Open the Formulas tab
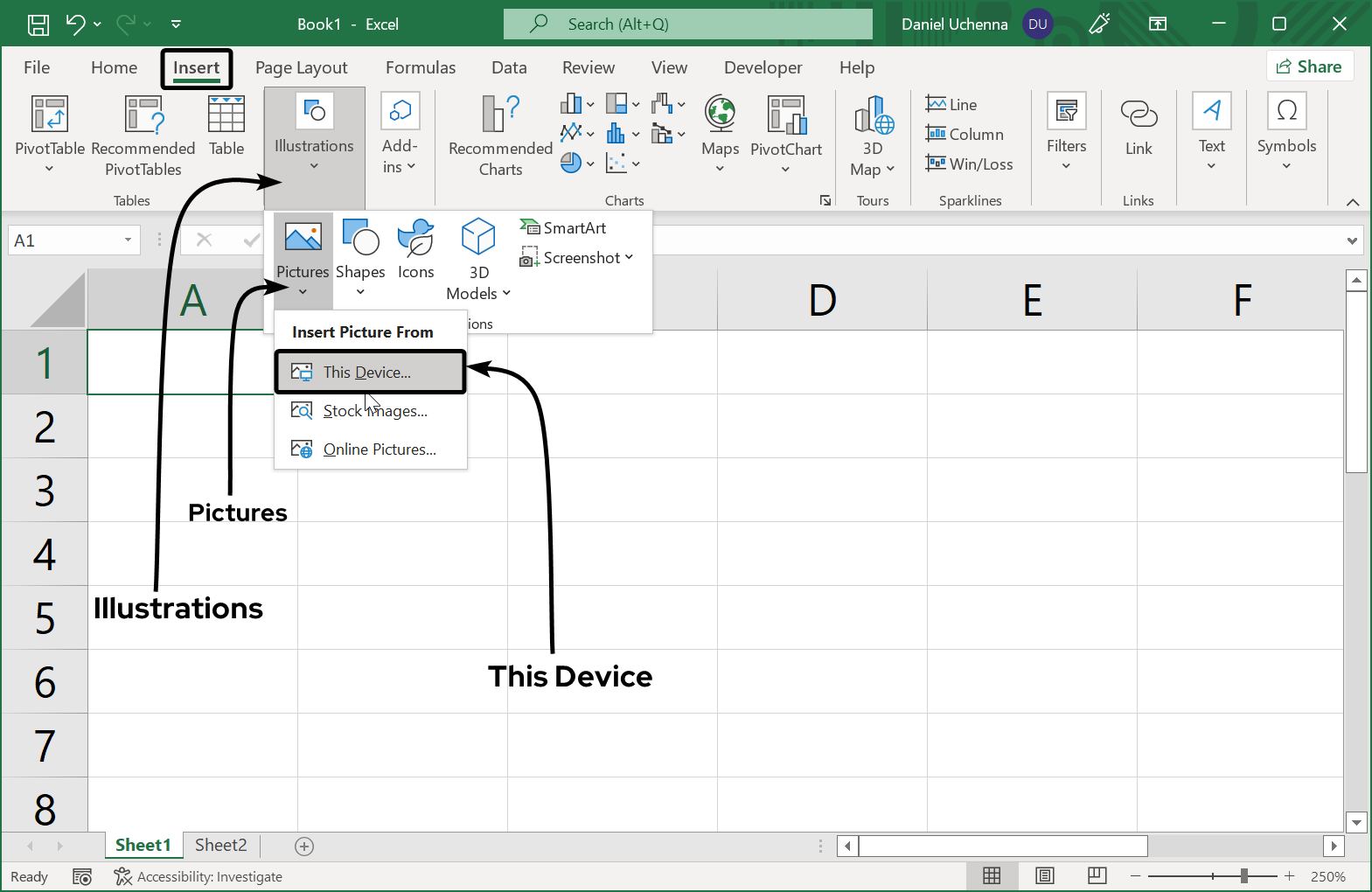This screenshot has width=1372, height=892. click(x=421, y=67)
